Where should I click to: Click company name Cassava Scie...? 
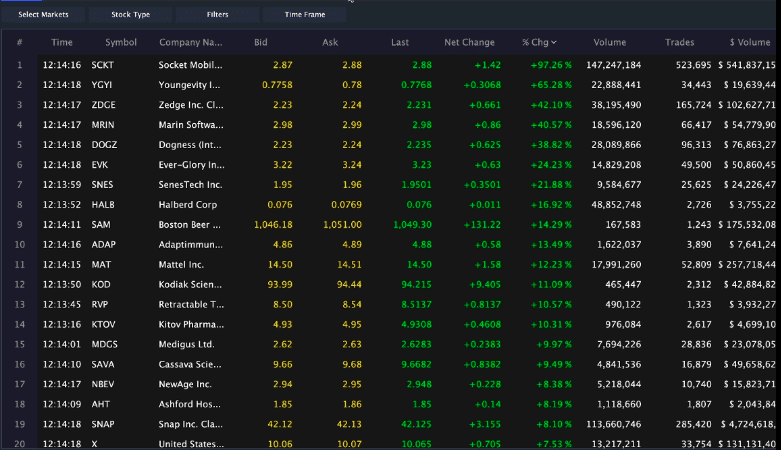(x=190, y=364)
